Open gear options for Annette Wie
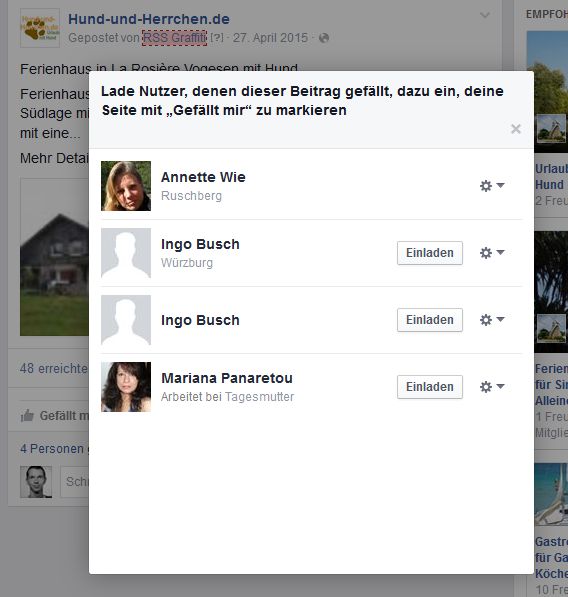Viewport: 568px width, 597px height. point(491,186)
